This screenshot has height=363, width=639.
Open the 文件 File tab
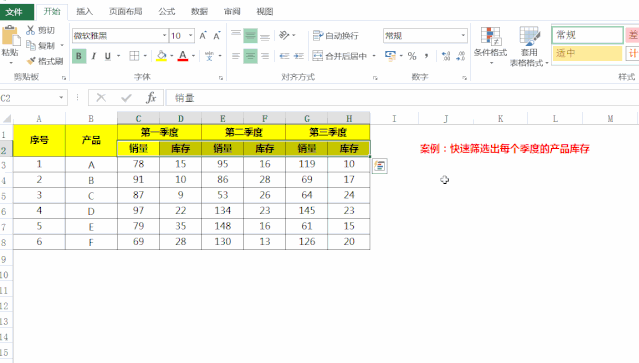(x=17, y=12)
